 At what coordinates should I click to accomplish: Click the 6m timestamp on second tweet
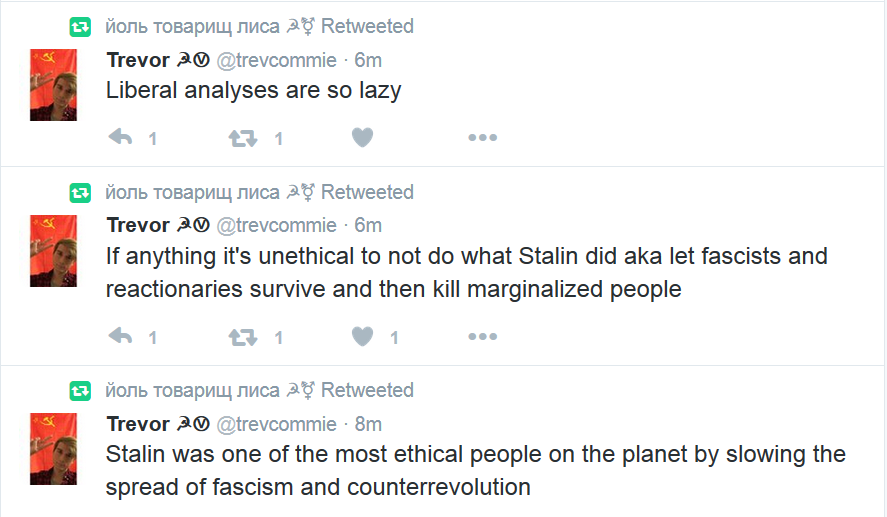click(x=368, y=226)
